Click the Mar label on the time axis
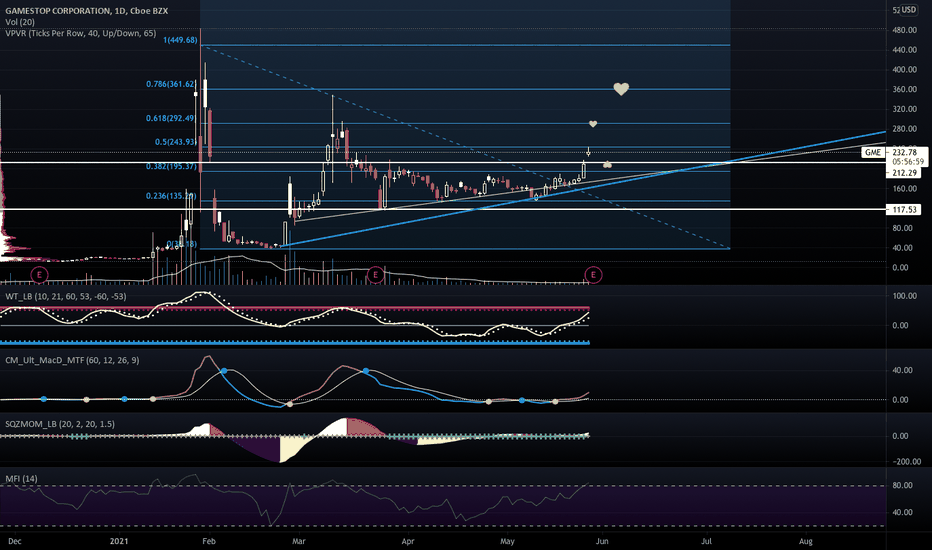 tap(298, 541)
